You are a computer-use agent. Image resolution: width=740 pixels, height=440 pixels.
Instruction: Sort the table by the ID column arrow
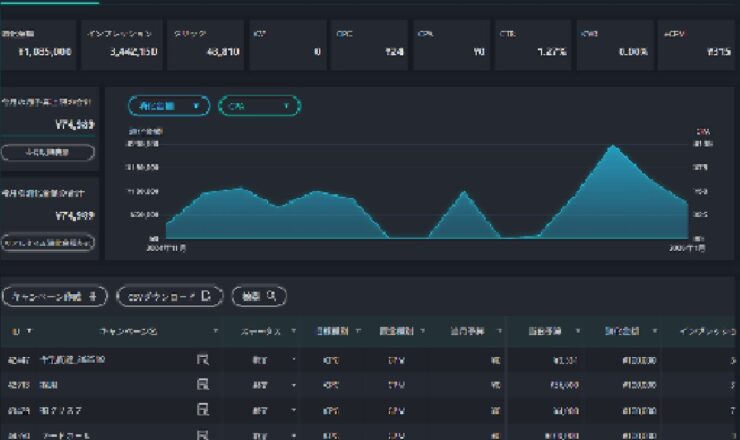(x=29, y=331)
